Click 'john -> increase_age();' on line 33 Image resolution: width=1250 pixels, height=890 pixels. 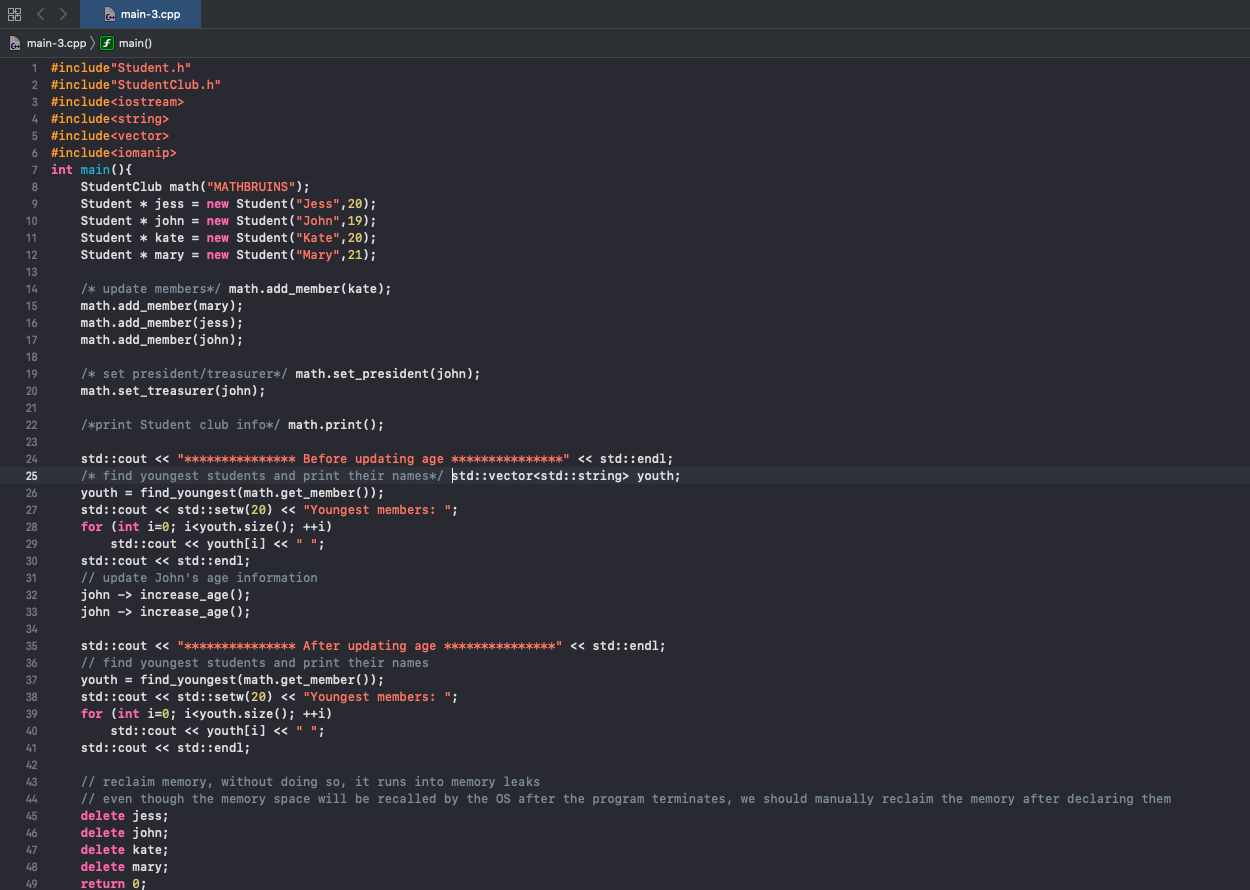coord(166,612)
